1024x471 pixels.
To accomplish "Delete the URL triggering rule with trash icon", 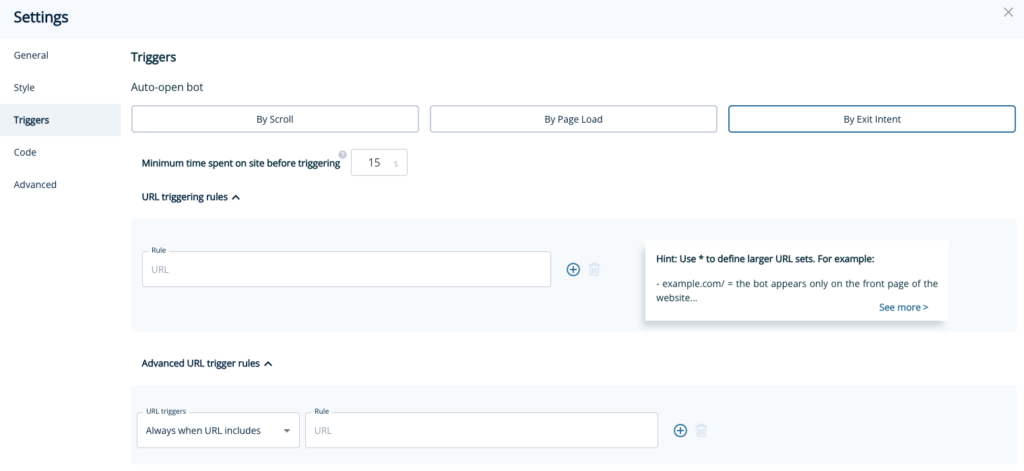I will (594, 269).
